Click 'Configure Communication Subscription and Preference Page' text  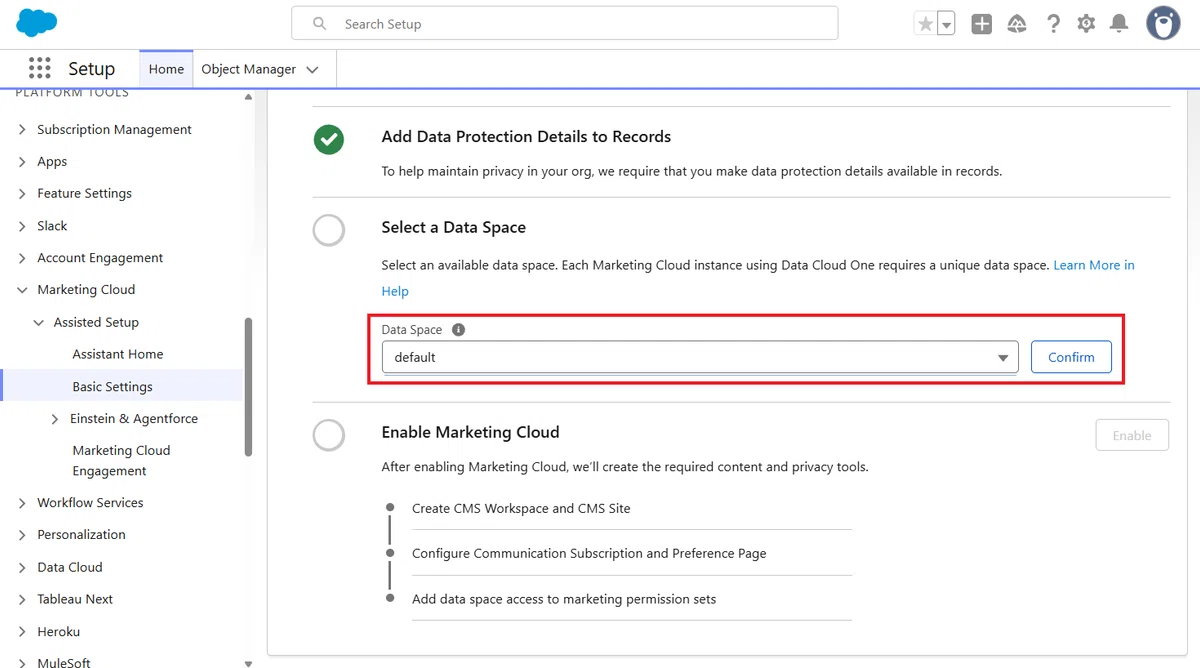click(x=589, y=553)
